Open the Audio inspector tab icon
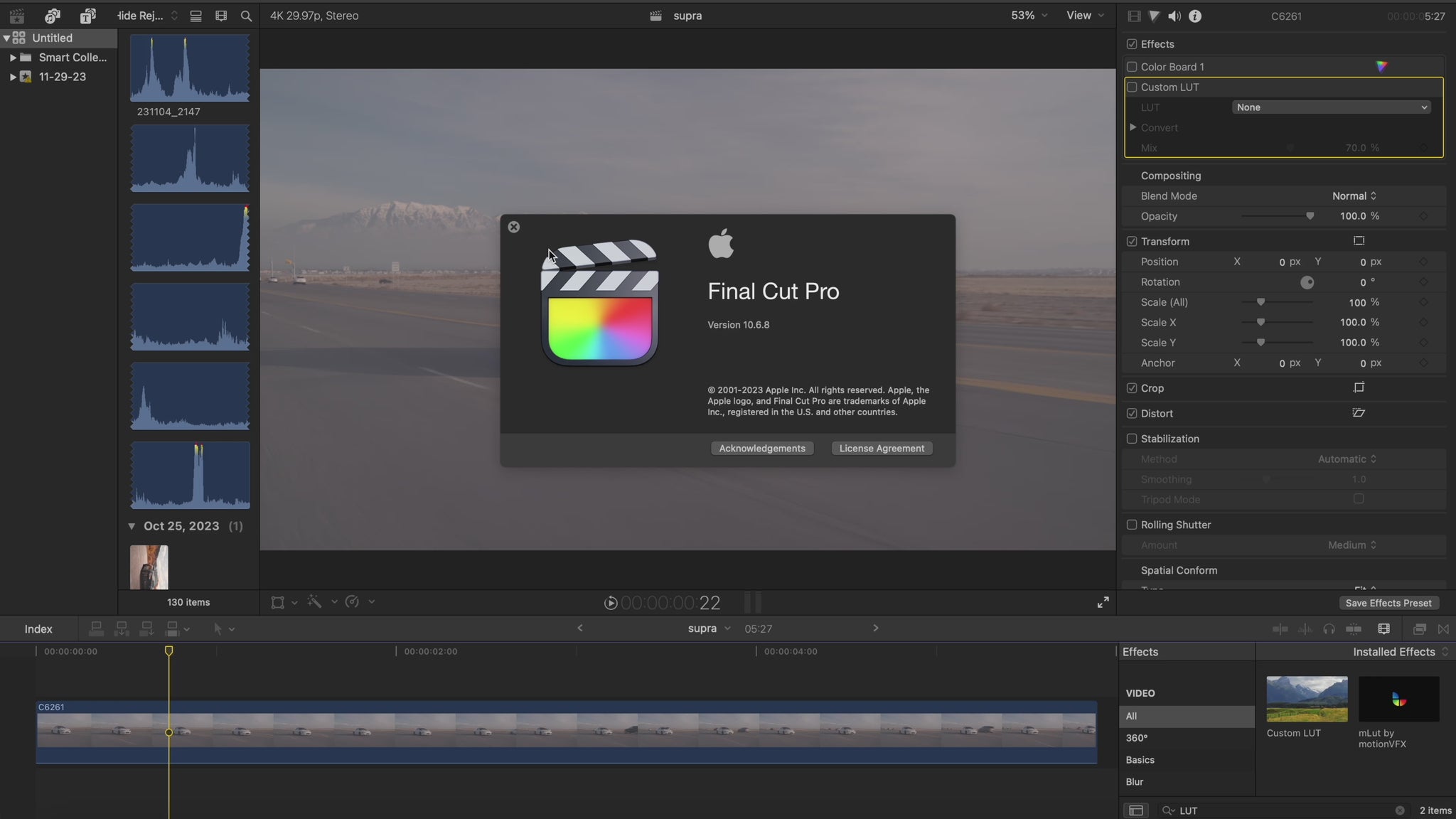The height and width of the screenshot is (819, 1456). click(1174, 16)
